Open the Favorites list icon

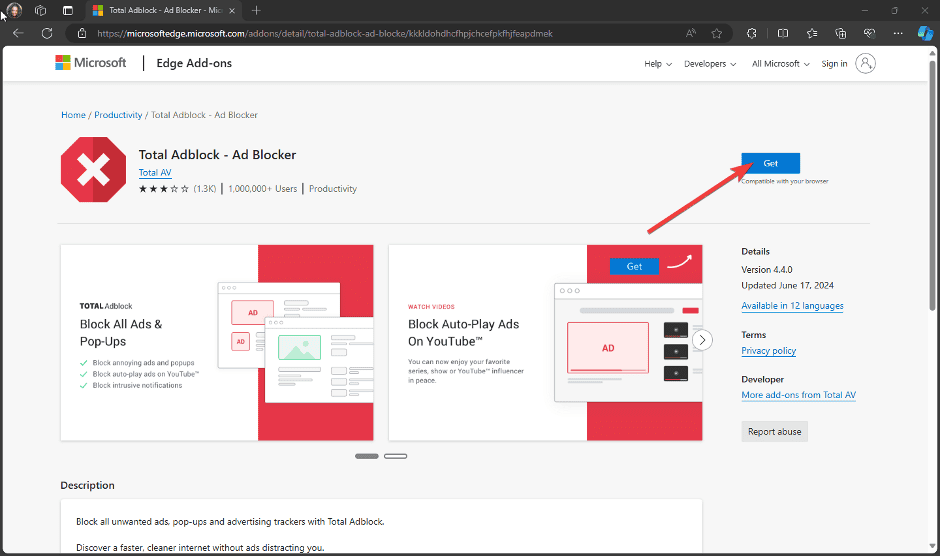(x=812, y=34)
